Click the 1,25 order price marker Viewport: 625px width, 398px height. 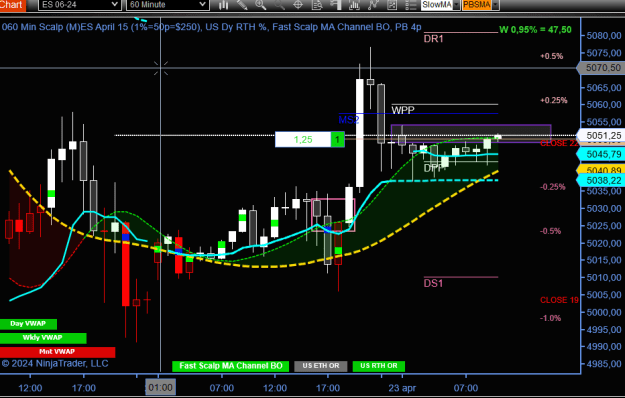tap(303, 139)
